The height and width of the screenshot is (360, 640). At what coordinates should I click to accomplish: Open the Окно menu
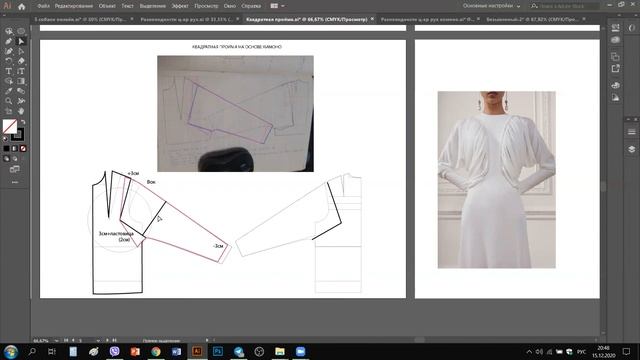coord(230,6)
